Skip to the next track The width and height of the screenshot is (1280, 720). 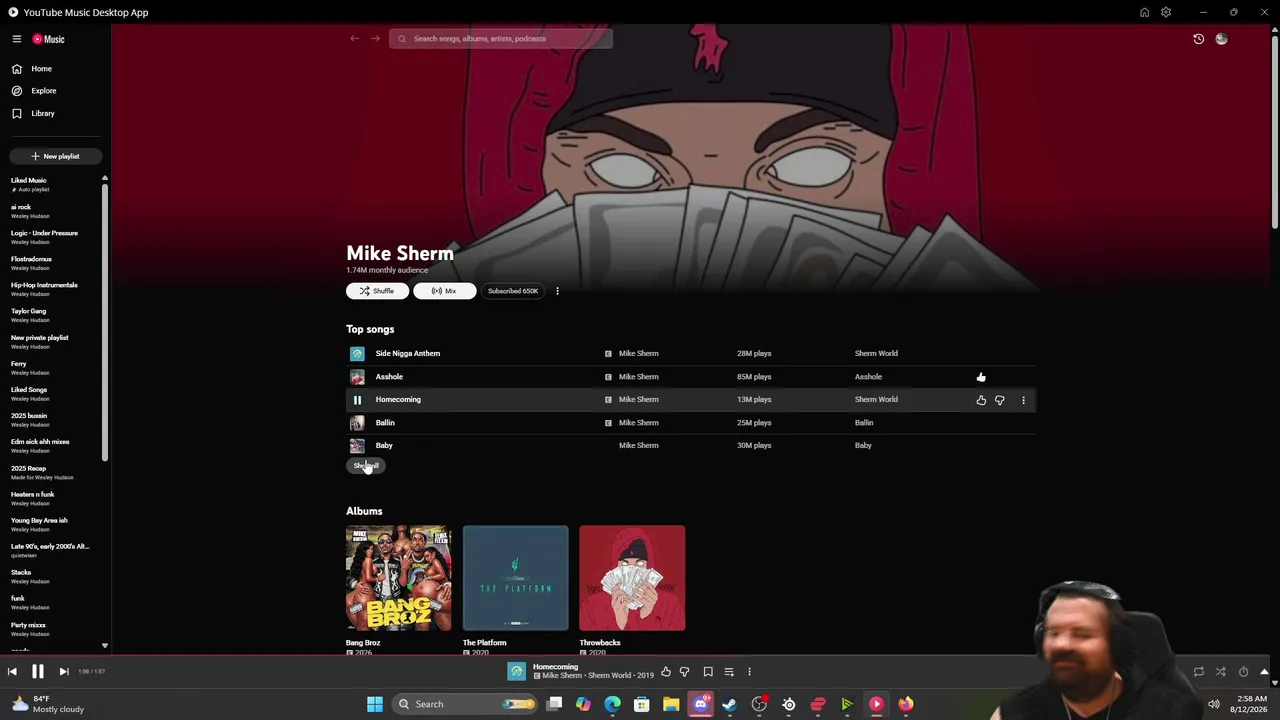point(63,672)
